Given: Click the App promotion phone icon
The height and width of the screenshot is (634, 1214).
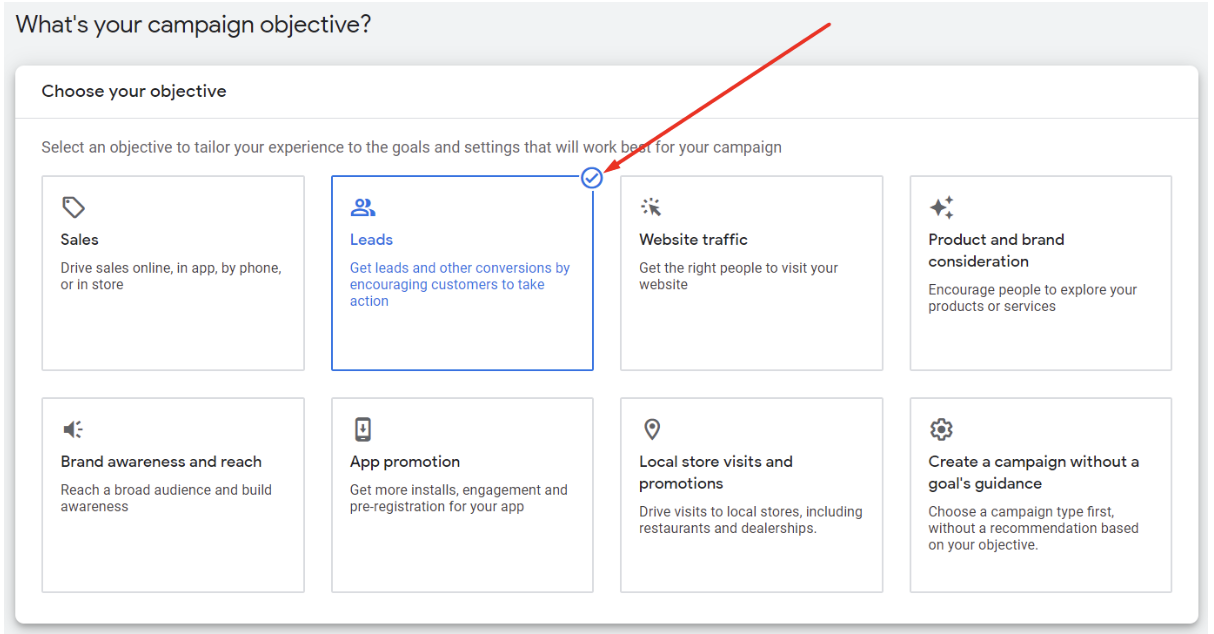Looking at the screenshot, I should tap(363, 429).
